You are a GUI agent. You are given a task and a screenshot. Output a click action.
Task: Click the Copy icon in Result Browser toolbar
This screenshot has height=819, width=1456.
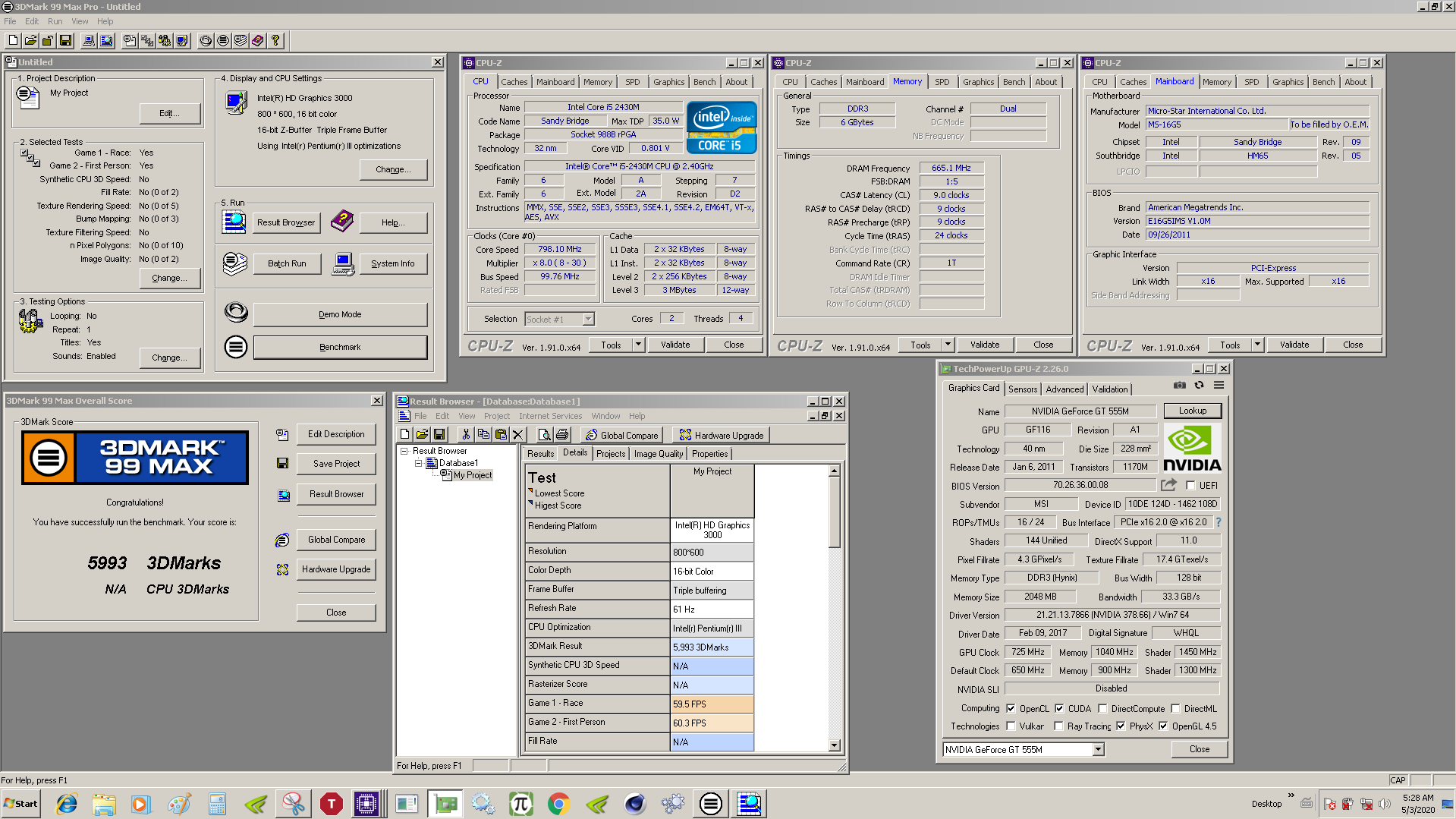(x=483, y=434)
